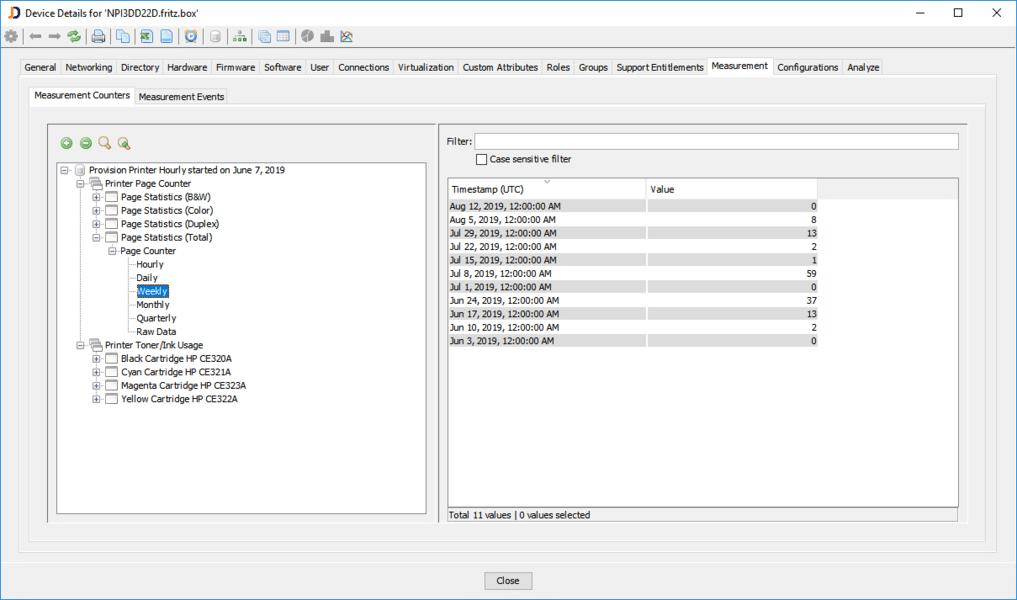Image resolution: width=1017 pixels, height=600 pixels.
Task: Open the Networking tab
Action: [x=89, y=68]
